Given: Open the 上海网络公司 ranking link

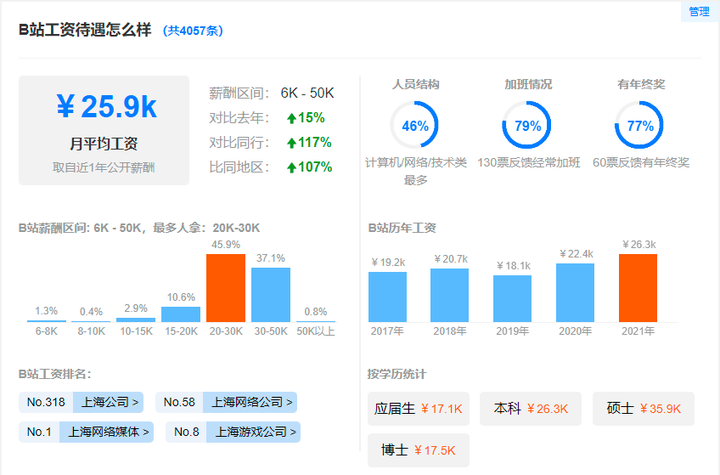Looking at the screenshot, I should tap(250, 402).
